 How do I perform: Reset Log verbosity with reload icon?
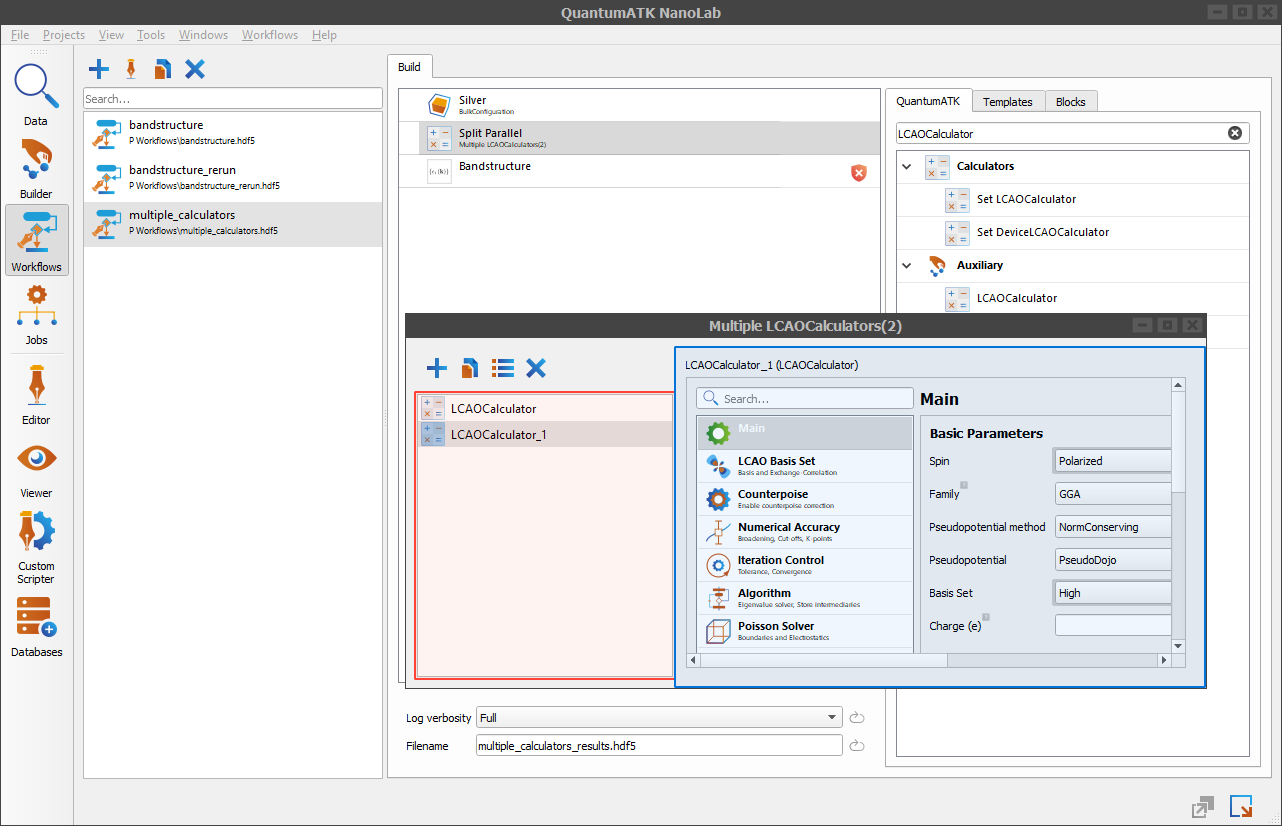tap(857, 717)
